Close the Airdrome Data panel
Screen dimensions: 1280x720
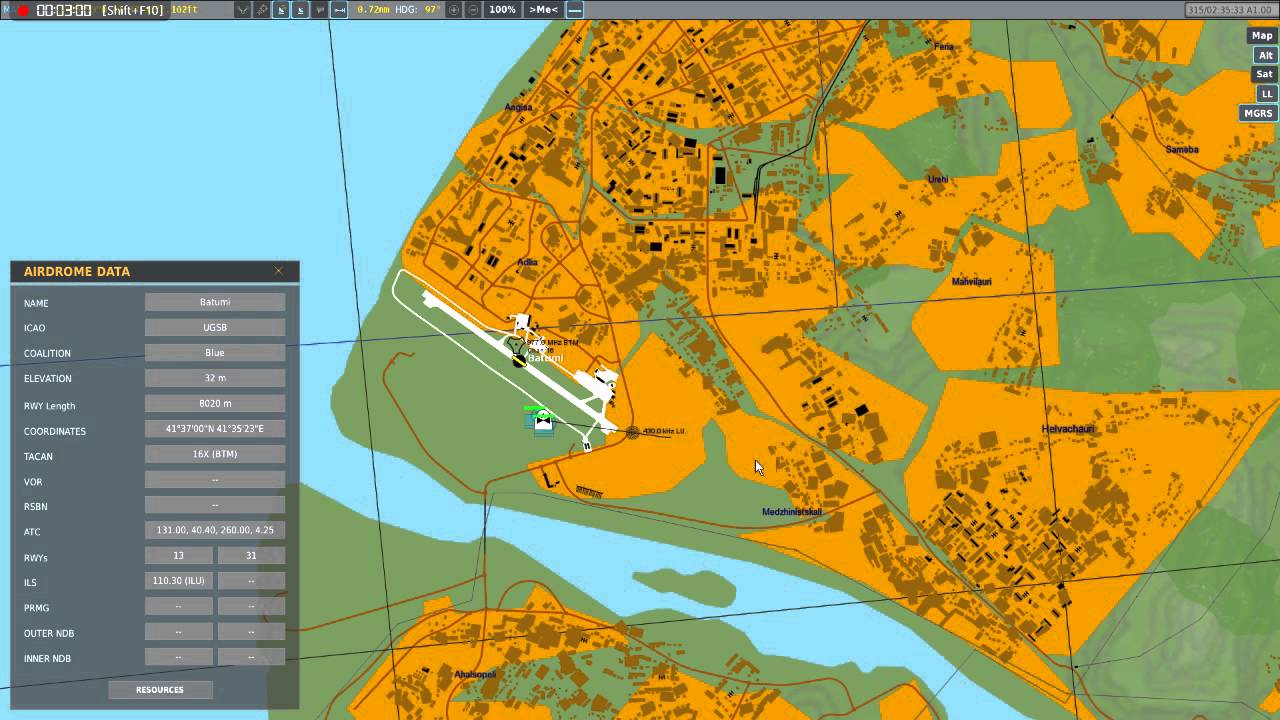[x=279, y=271]
